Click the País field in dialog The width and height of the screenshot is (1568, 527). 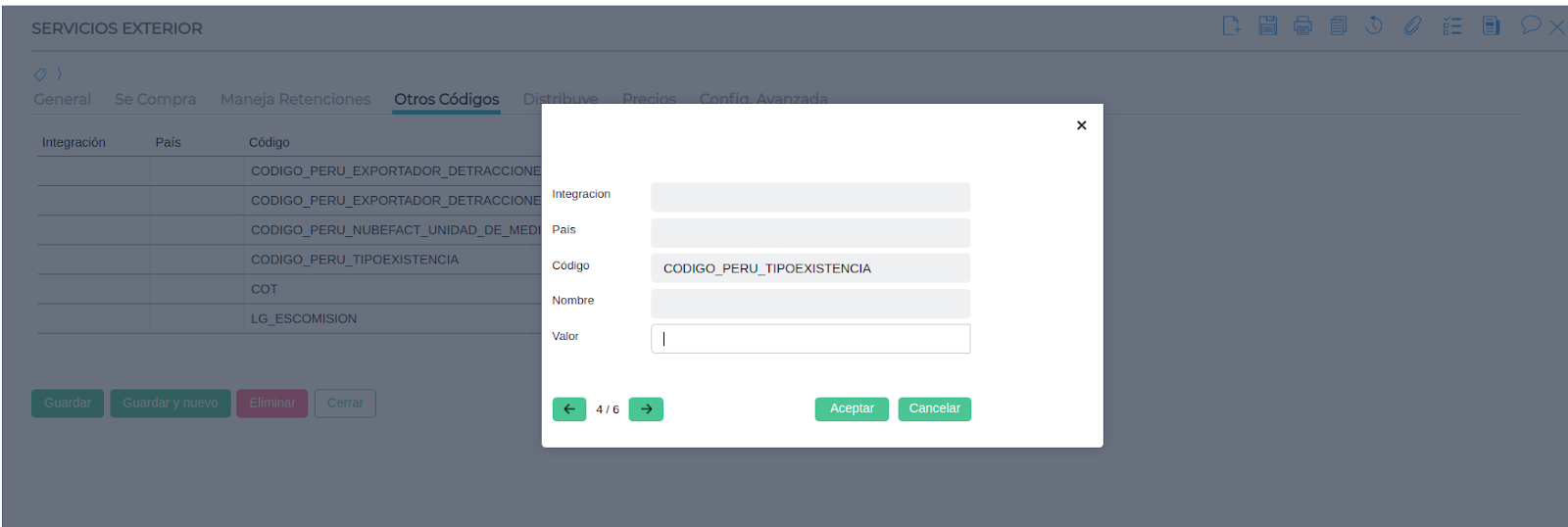click(810, 232)
